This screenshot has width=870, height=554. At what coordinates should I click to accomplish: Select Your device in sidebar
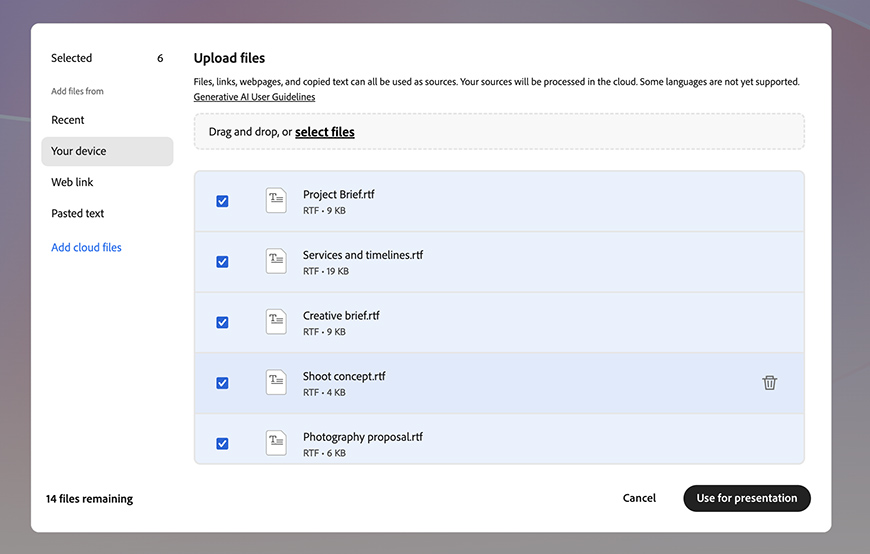click(107, 151)
